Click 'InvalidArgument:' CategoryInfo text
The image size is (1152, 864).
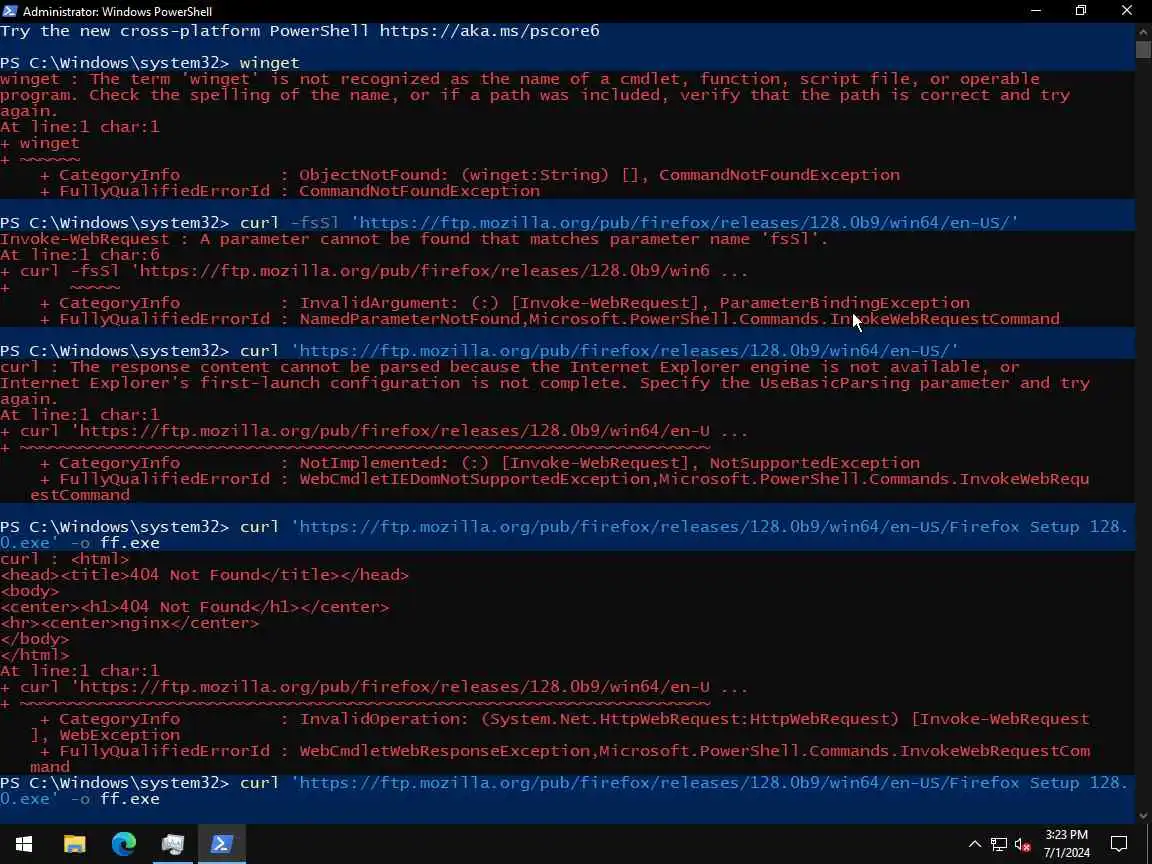[378, 303]
